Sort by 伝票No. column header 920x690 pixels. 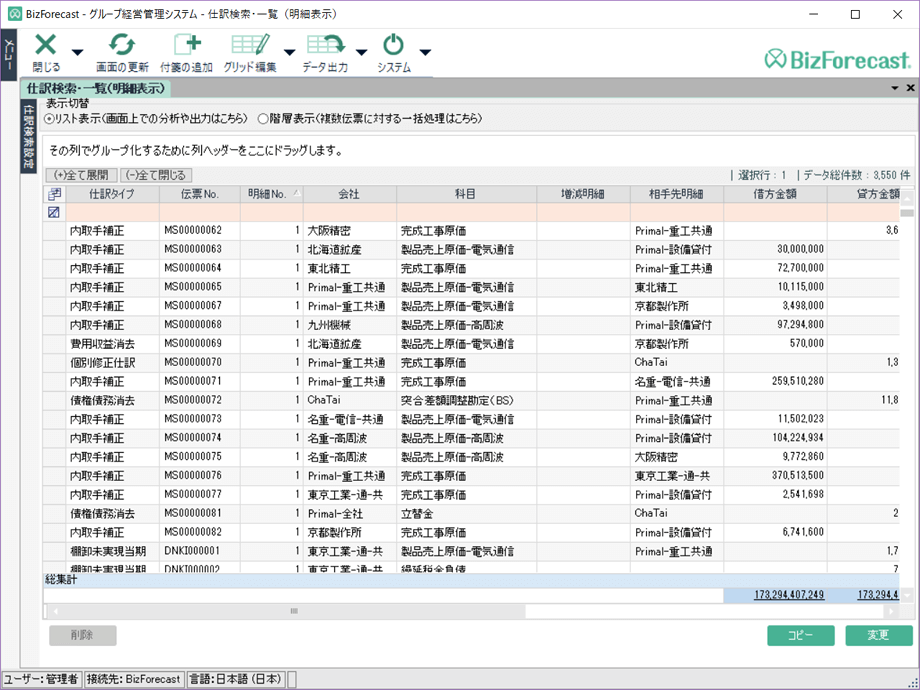coord(199,194)
